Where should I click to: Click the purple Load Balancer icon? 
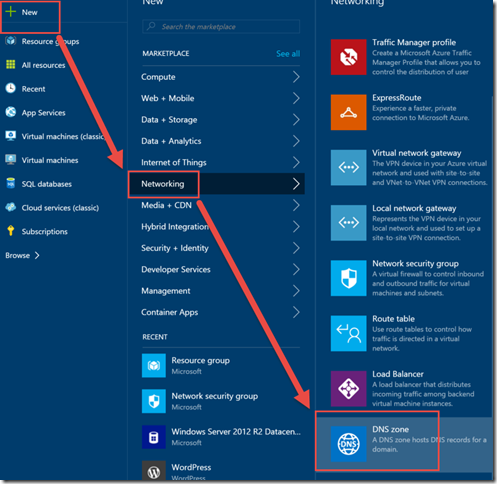pyautogui.click(x=348, y=389)
